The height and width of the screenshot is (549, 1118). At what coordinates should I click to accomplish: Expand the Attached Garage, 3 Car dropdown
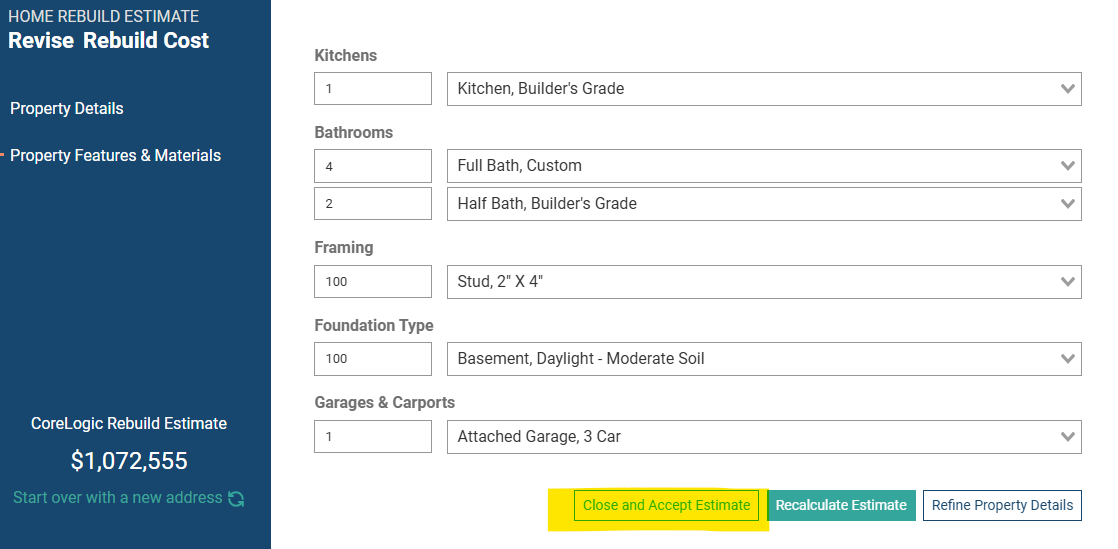[x=764, y=436]
